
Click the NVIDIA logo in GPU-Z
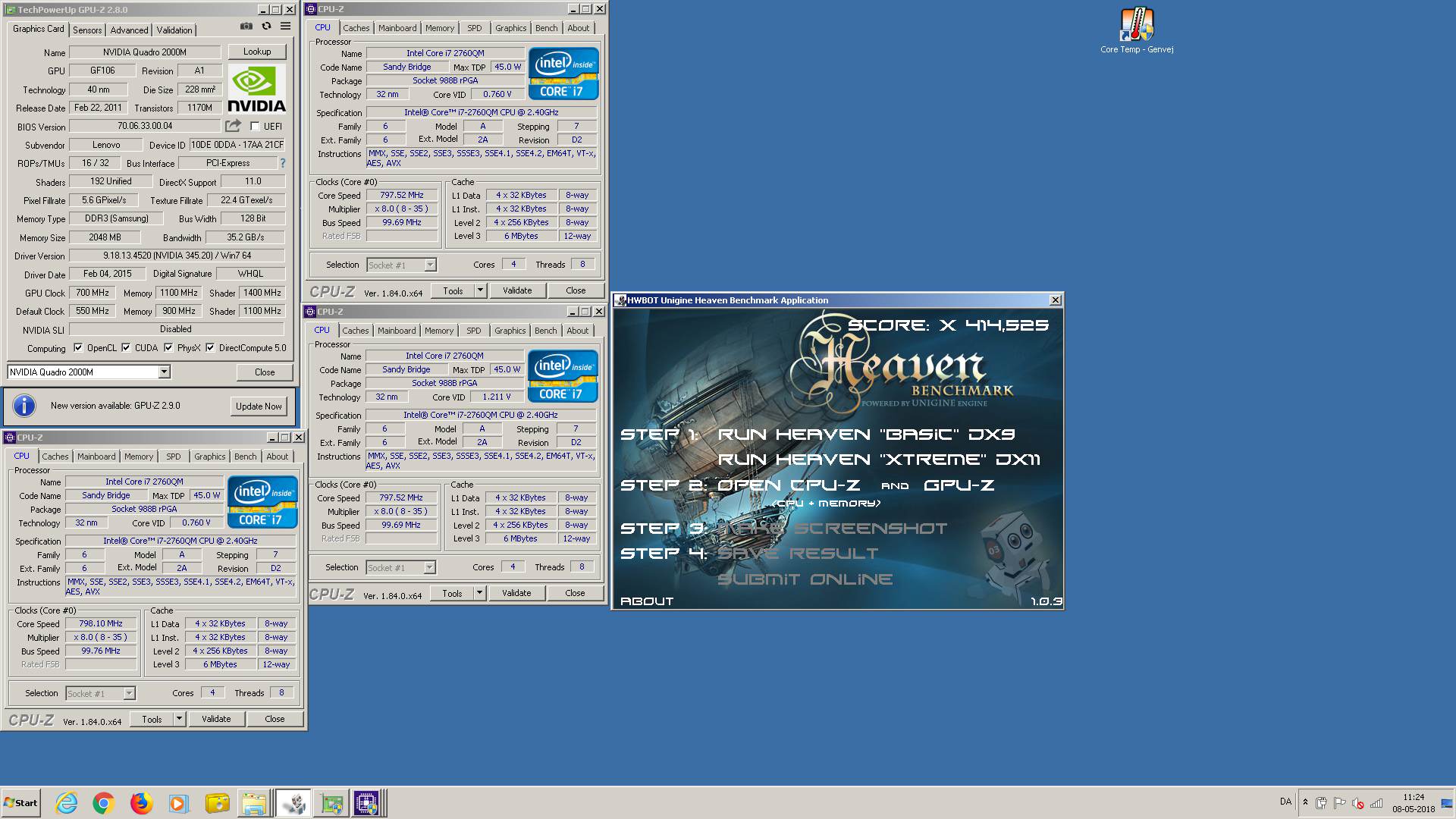click(256, 89)
